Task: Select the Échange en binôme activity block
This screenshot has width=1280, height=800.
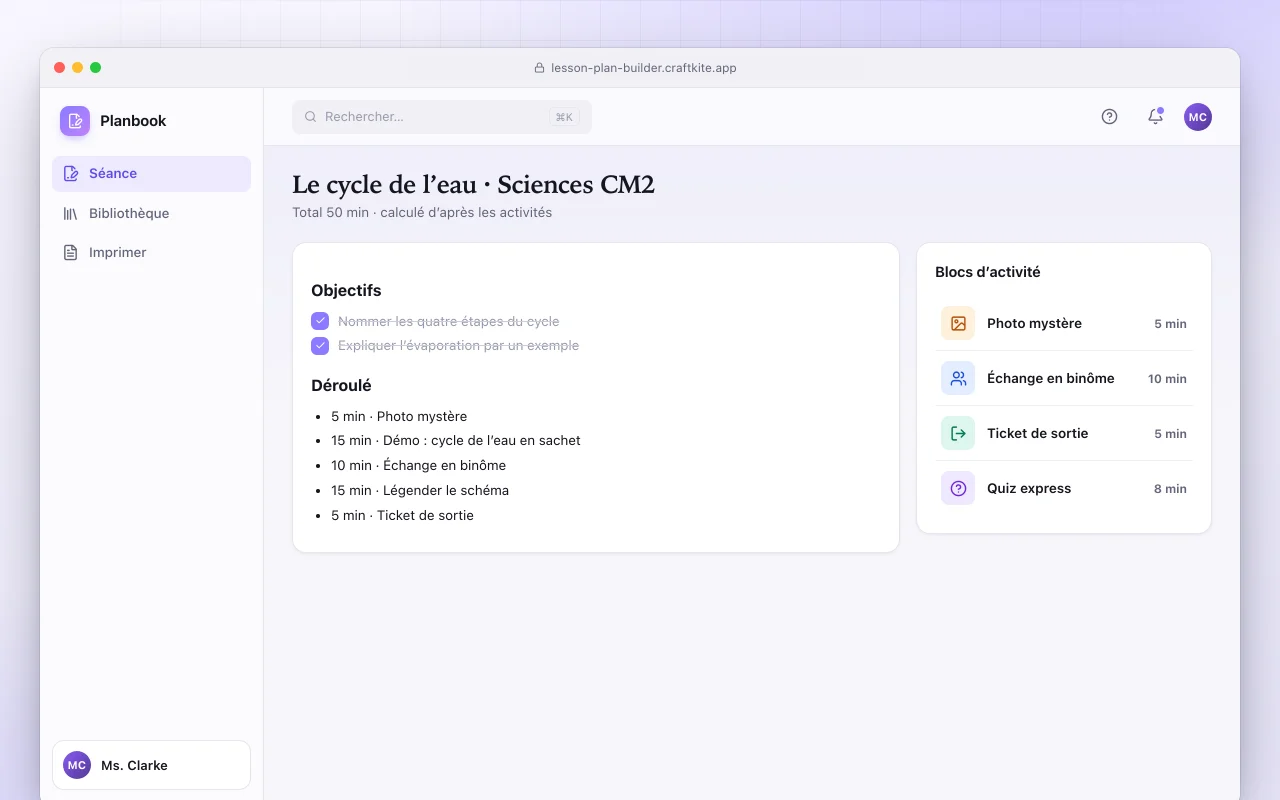Action: point(1064,378)
